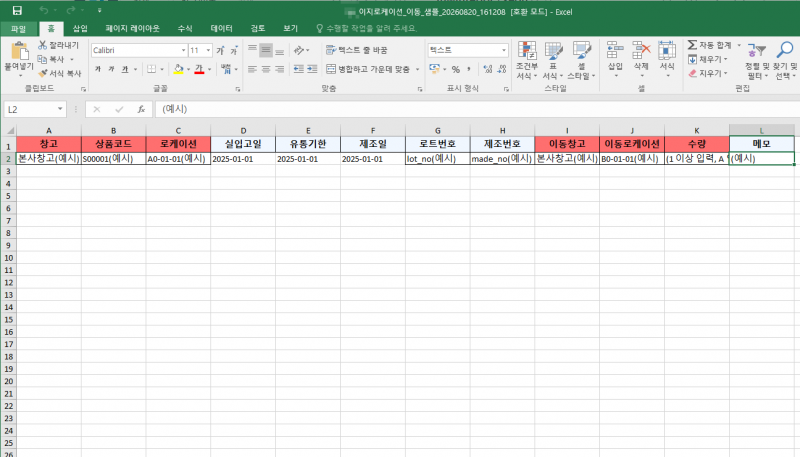
Task: Toggle middle vertical alignment
Action: click(266, 50)
